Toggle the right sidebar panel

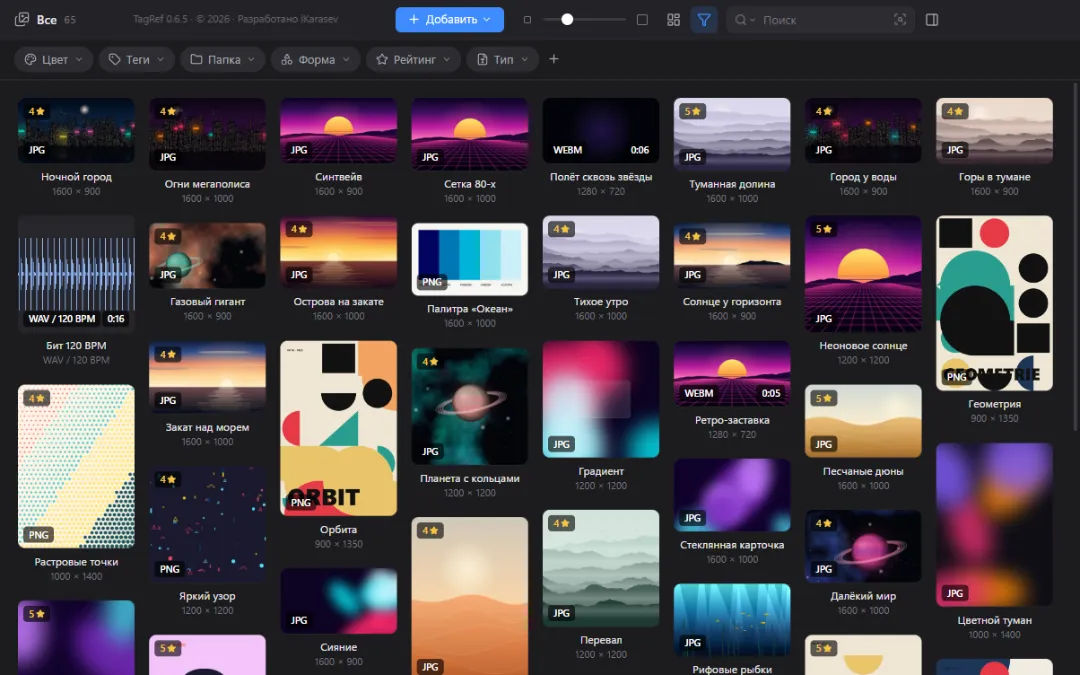(932, 20)
